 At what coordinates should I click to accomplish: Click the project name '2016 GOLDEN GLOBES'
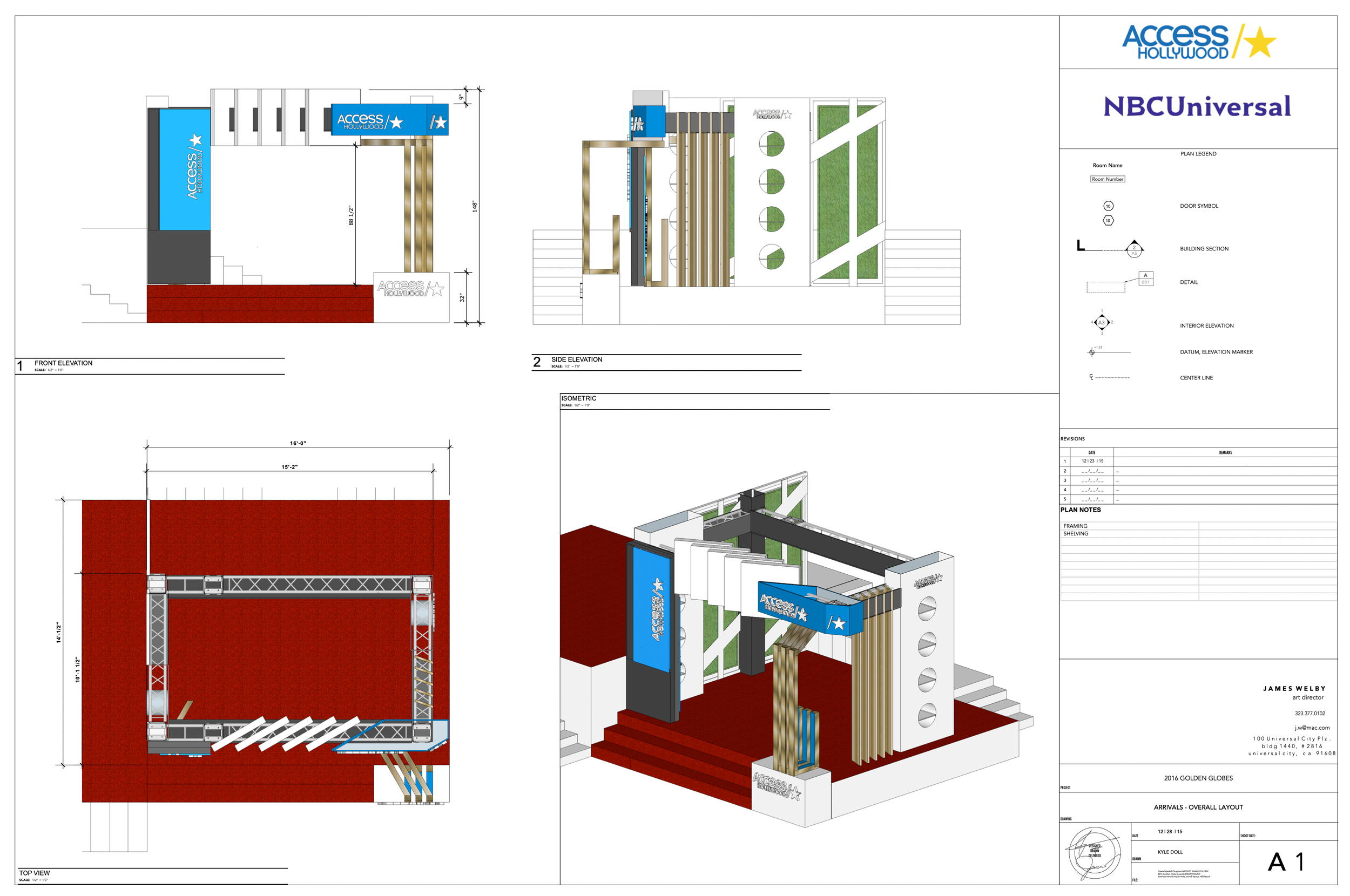[1198, 778]
